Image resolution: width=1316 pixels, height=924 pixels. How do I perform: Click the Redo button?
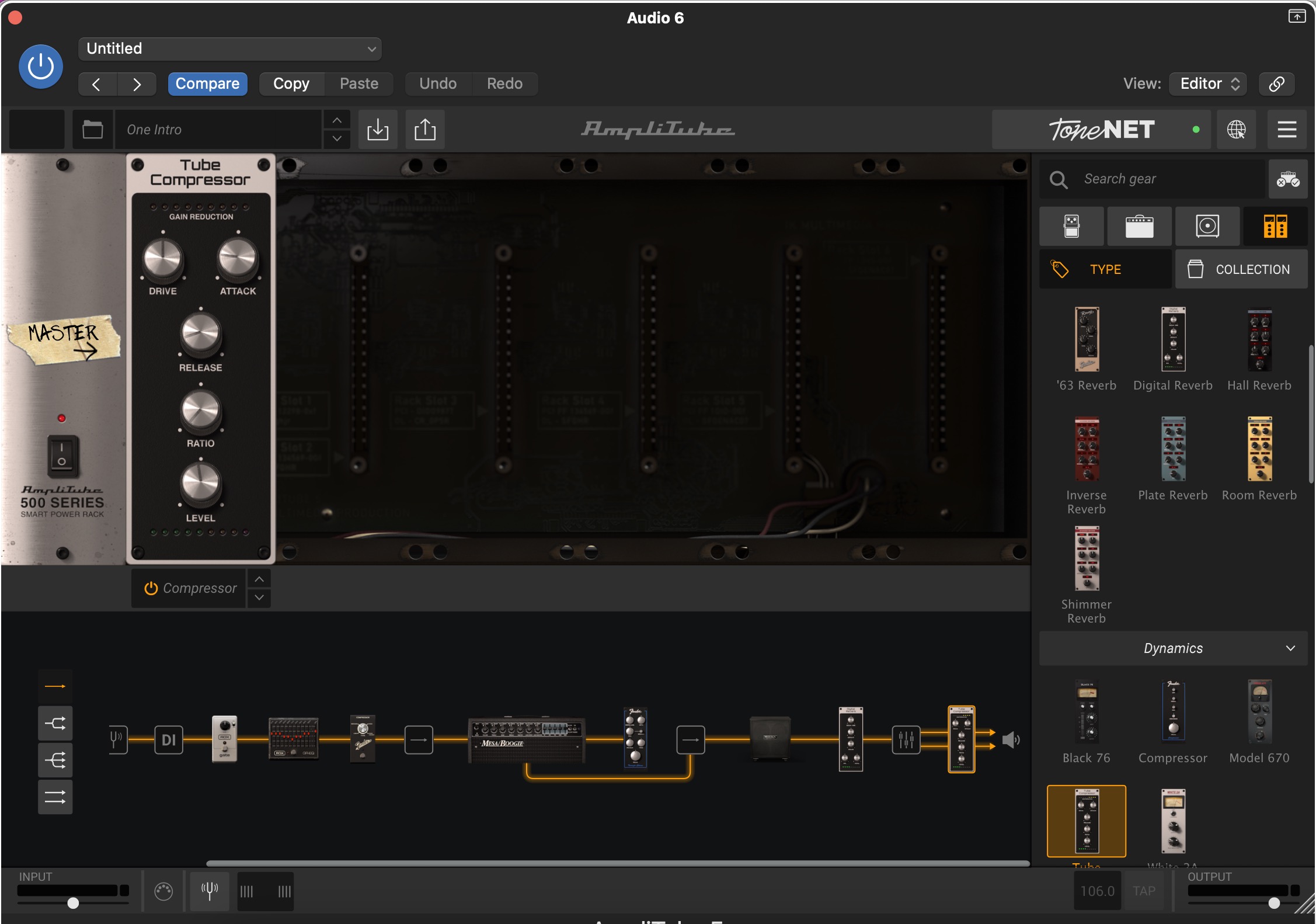click(505, 84)
